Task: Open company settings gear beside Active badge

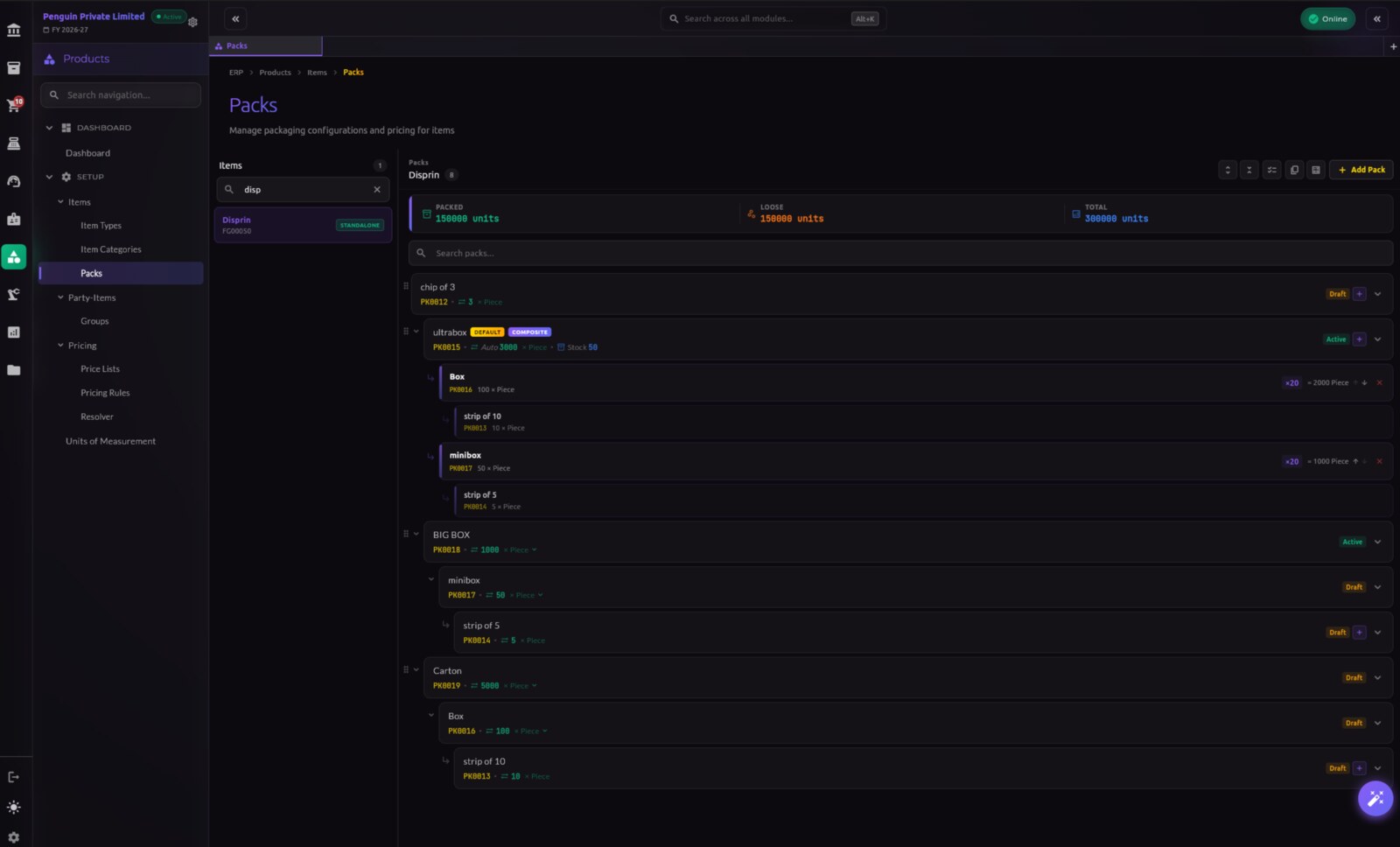Action: (x=192, y=22)
